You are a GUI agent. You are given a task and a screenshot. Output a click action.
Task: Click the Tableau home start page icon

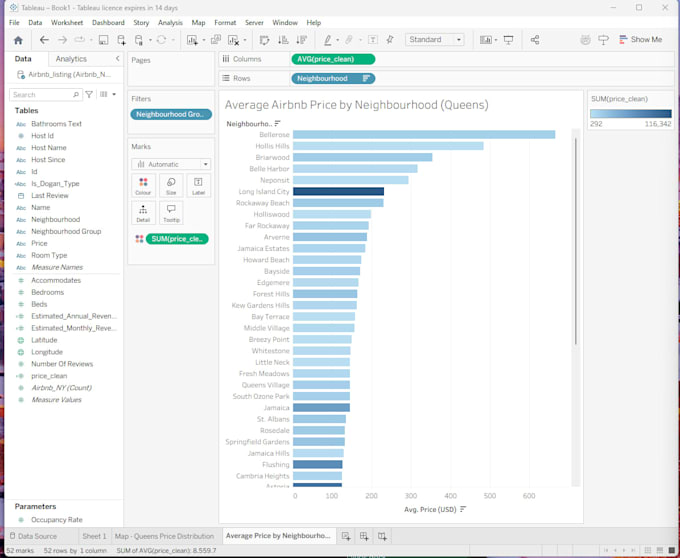pyautogui.click(x=18, y=40)
